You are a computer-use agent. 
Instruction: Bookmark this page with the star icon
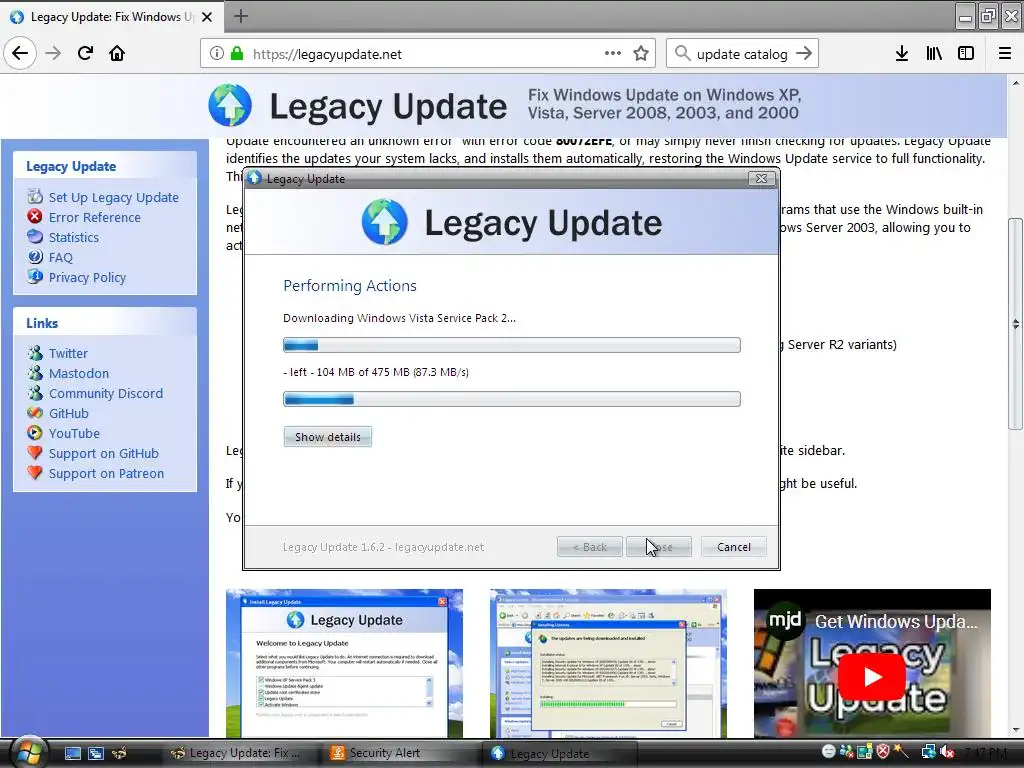(641, 54)
